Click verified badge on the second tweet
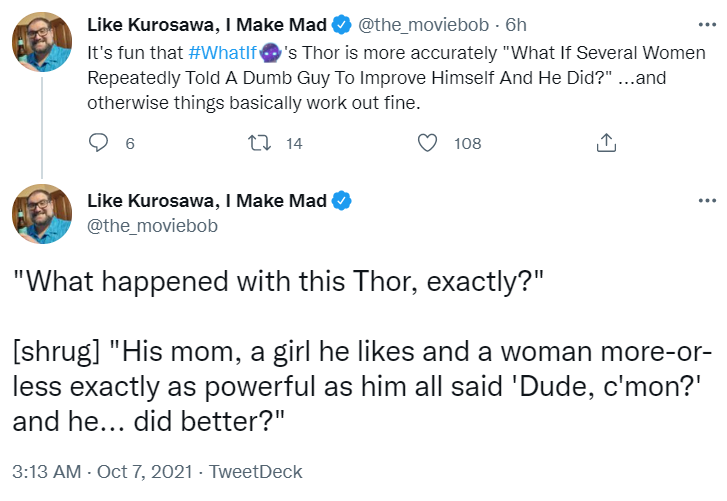Viewport: 727px width, 501px height. [x=342, y=201]
